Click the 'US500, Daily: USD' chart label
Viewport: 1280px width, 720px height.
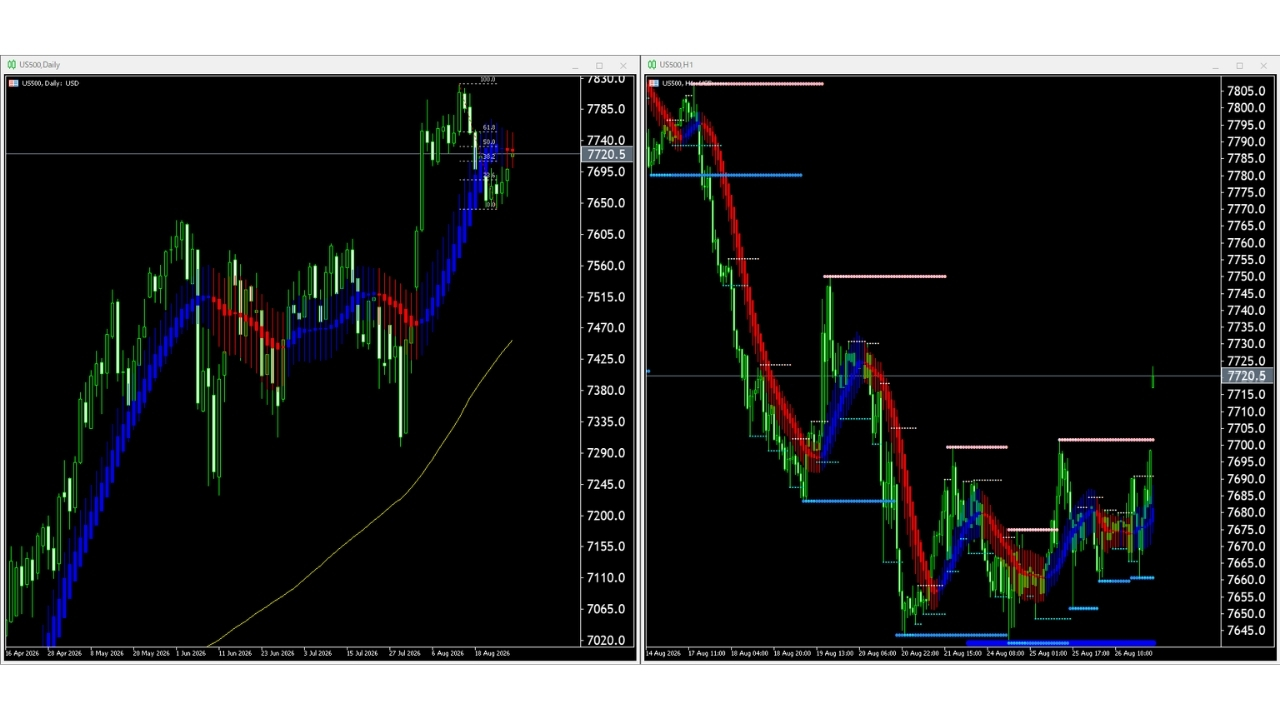pos(50,83)
